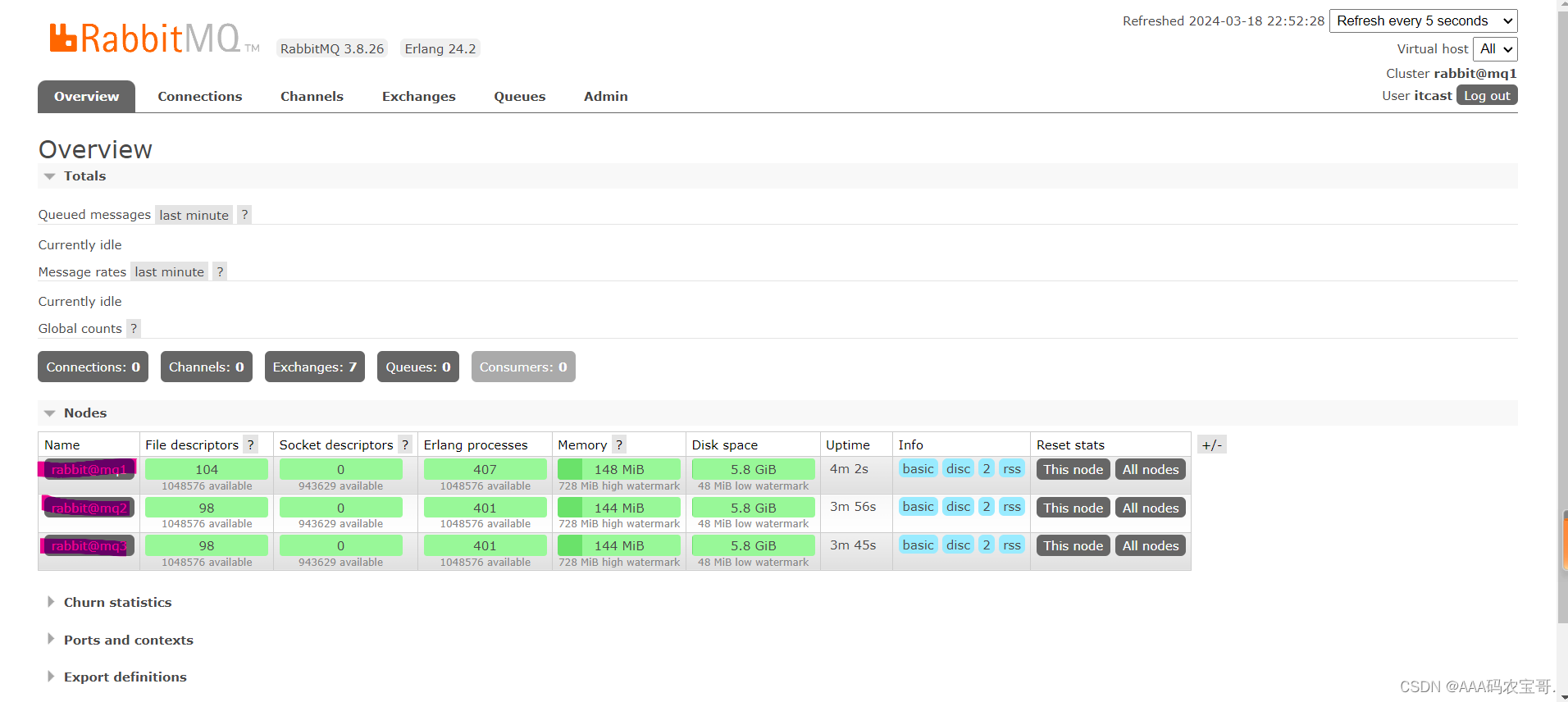Expand Export definitions section
This screenshot has height=702, width=1568.
(117, 677)
